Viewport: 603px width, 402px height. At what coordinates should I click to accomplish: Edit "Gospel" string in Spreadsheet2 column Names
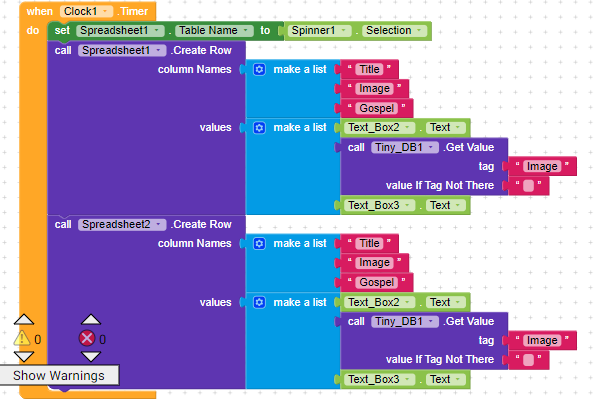click(x=376, y=282)
